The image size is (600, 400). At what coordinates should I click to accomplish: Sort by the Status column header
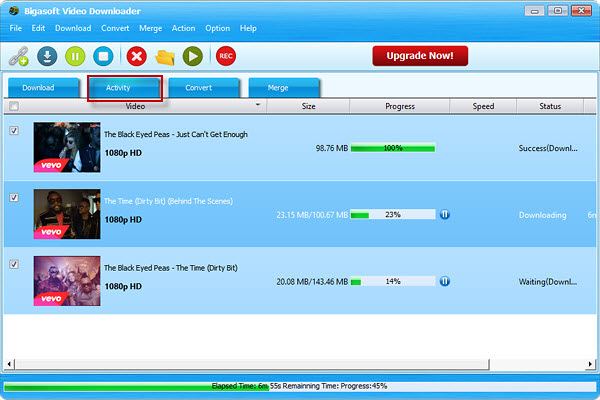550,106
